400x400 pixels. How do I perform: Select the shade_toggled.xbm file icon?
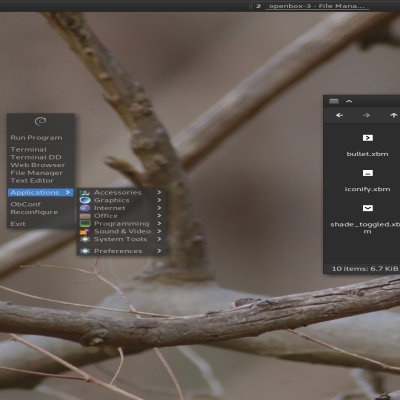click(x=368, y=208)
